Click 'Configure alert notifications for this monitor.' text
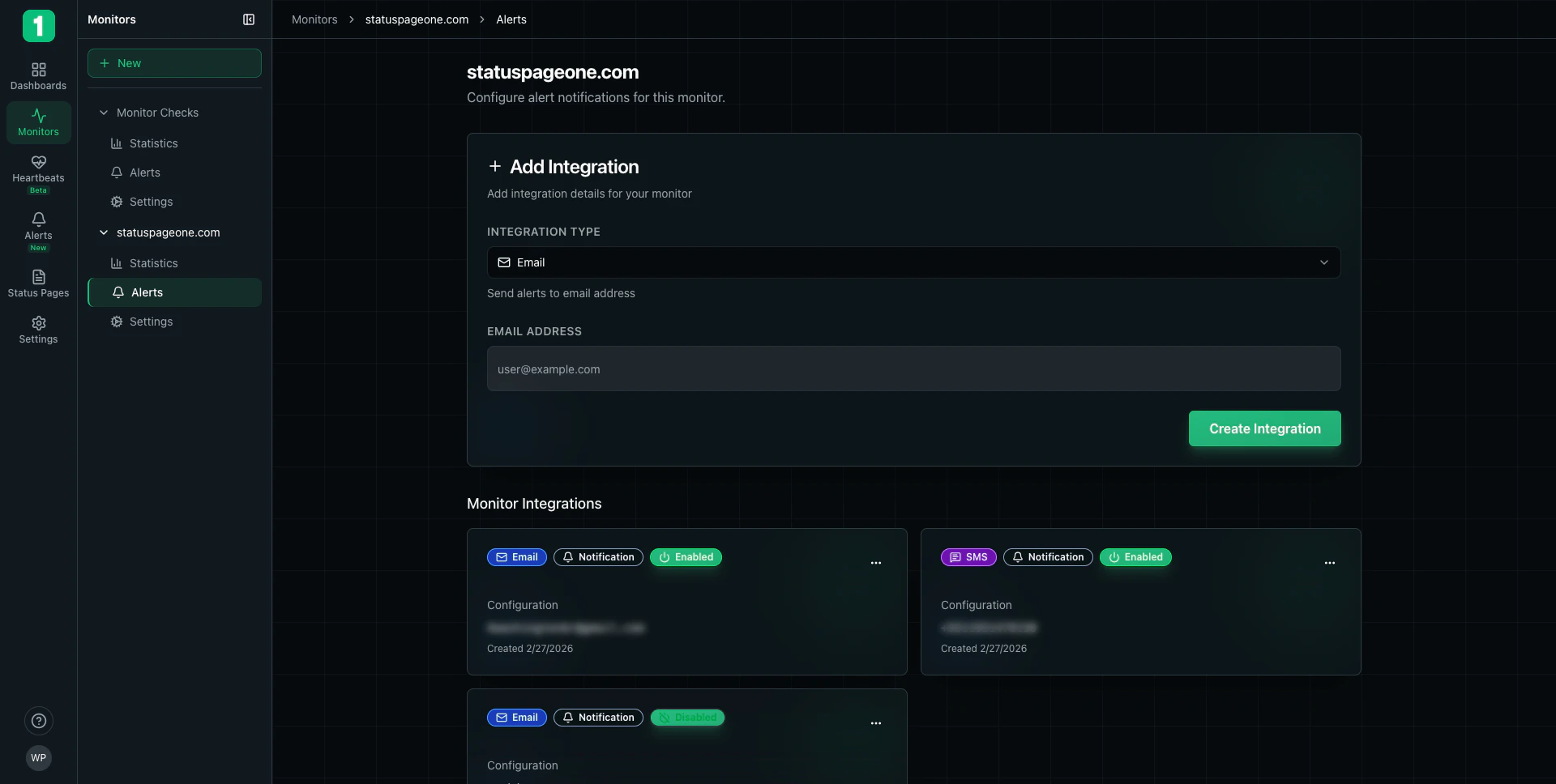Viewport: 1556px width, 784px height. pos(596,97)
